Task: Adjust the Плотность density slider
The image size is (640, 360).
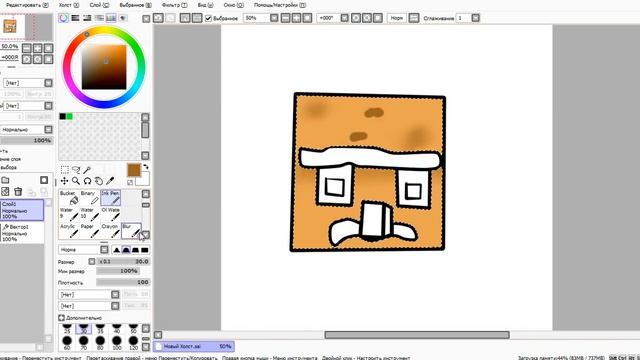Action: coord(123,282)
